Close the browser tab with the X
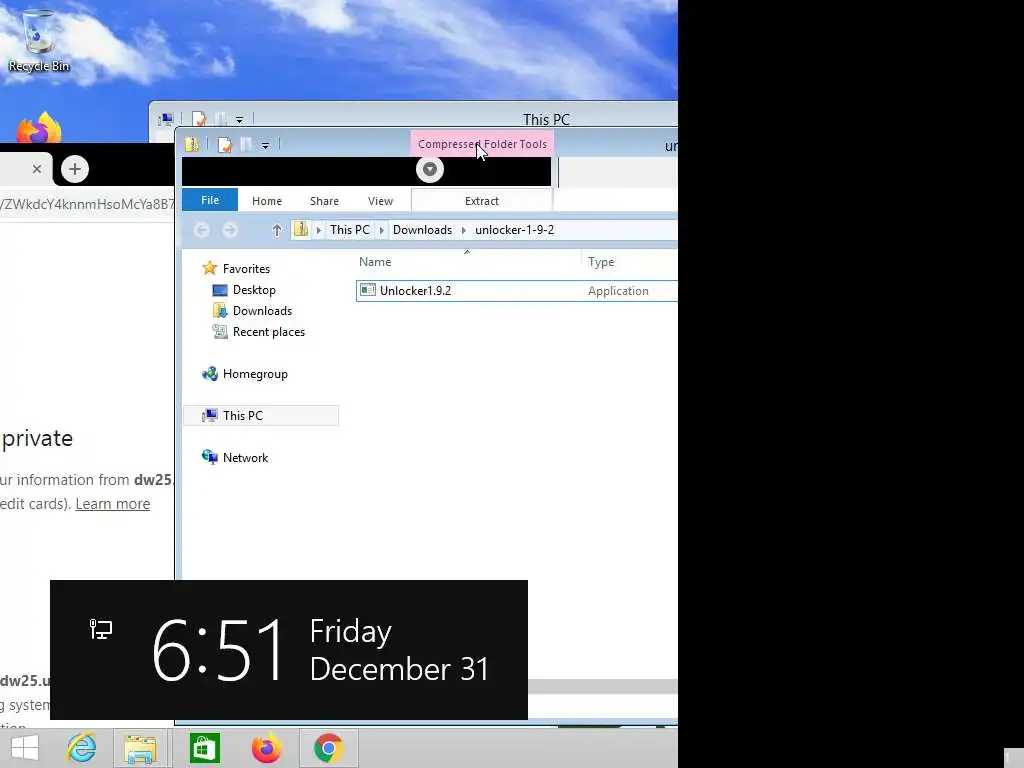 (37, 169)
